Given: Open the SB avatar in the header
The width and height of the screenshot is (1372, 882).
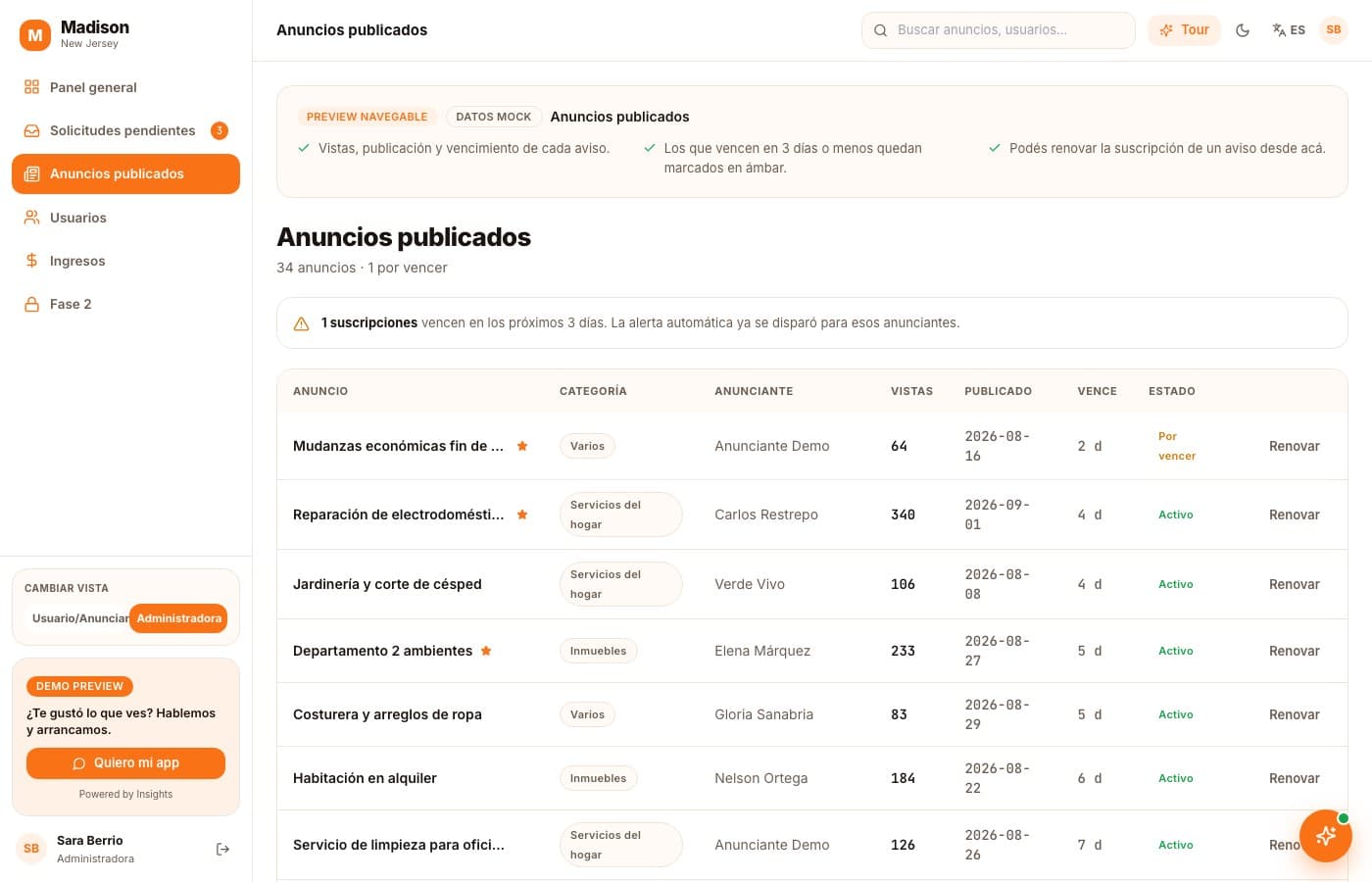Looking at the screenshot, I should pos(1334,30).
